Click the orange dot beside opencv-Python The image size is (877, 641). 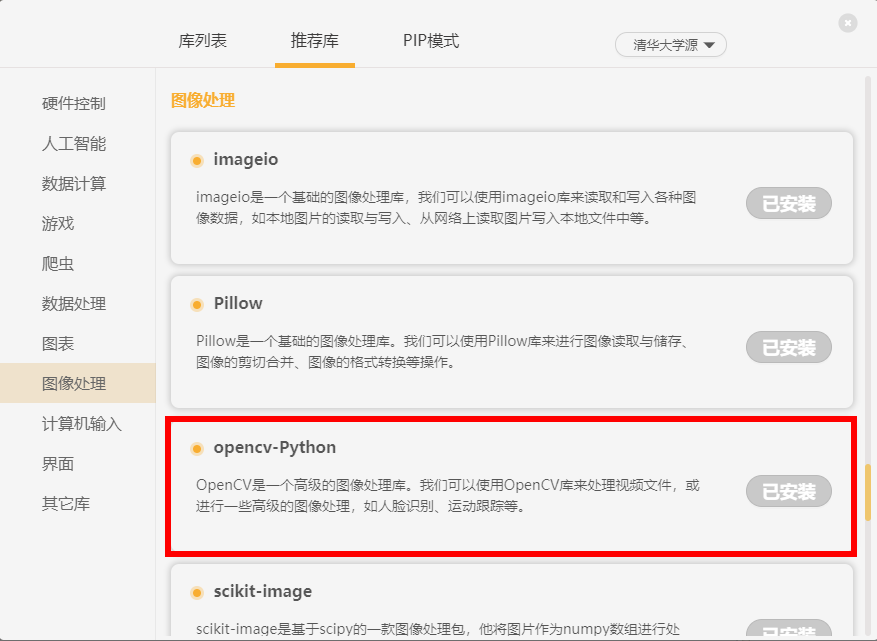(x=197, y=449)
